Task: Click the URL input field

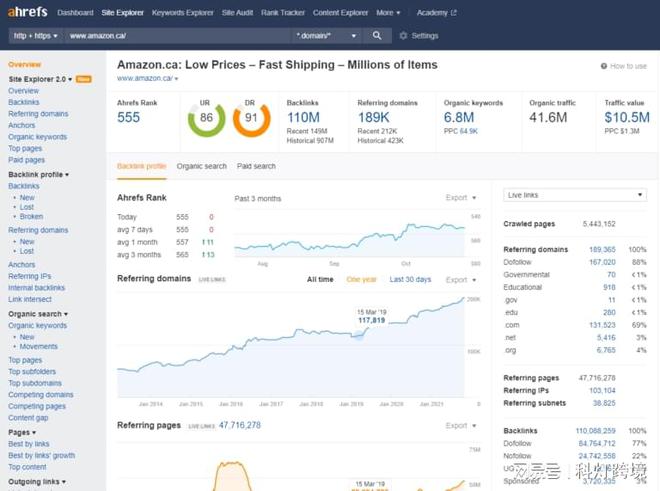Action: (x=178, y=36)
